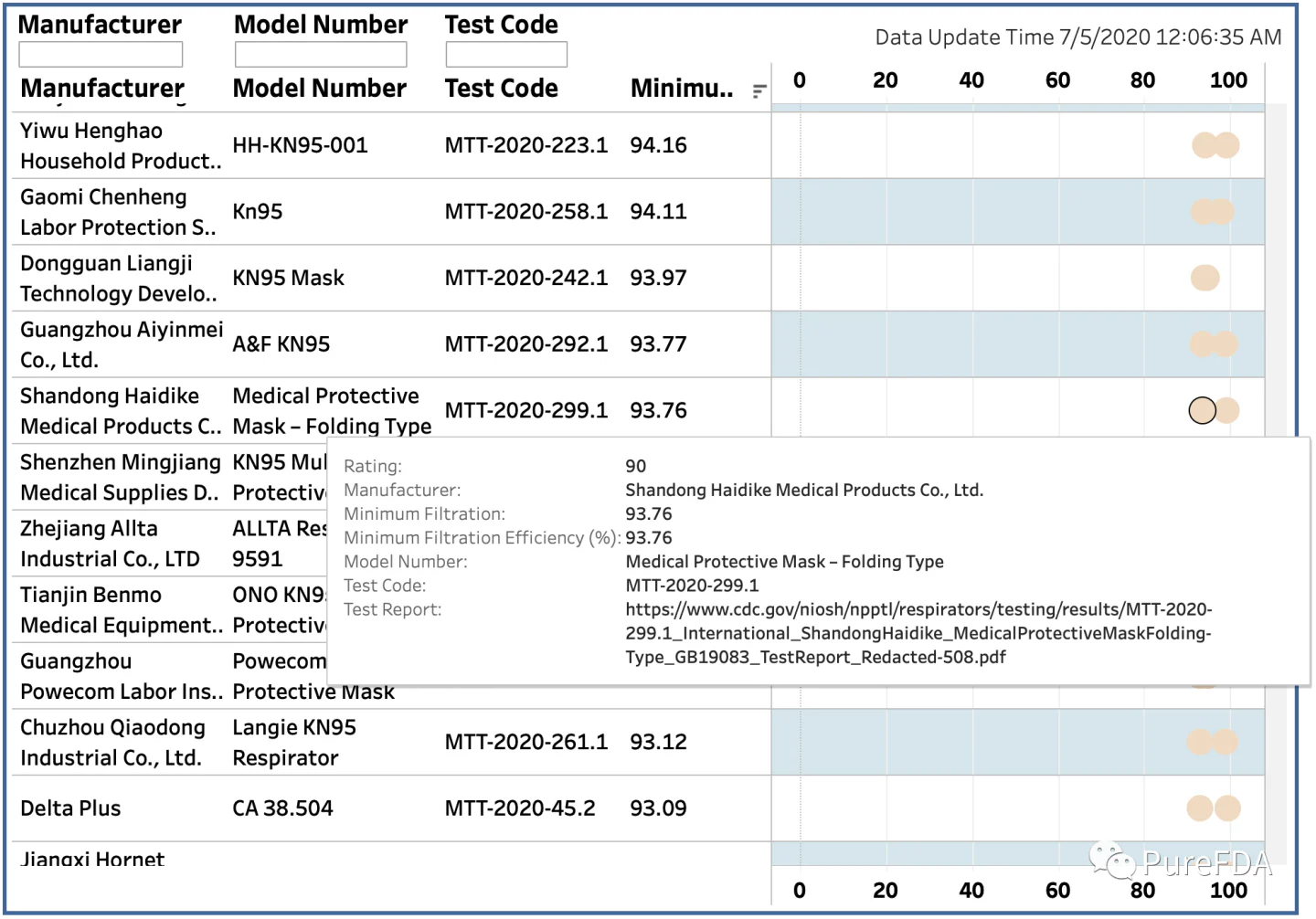1316x919 pixels.
Task: Select the Kn95 model cell in Gaomi row
Action: (258, 212)
